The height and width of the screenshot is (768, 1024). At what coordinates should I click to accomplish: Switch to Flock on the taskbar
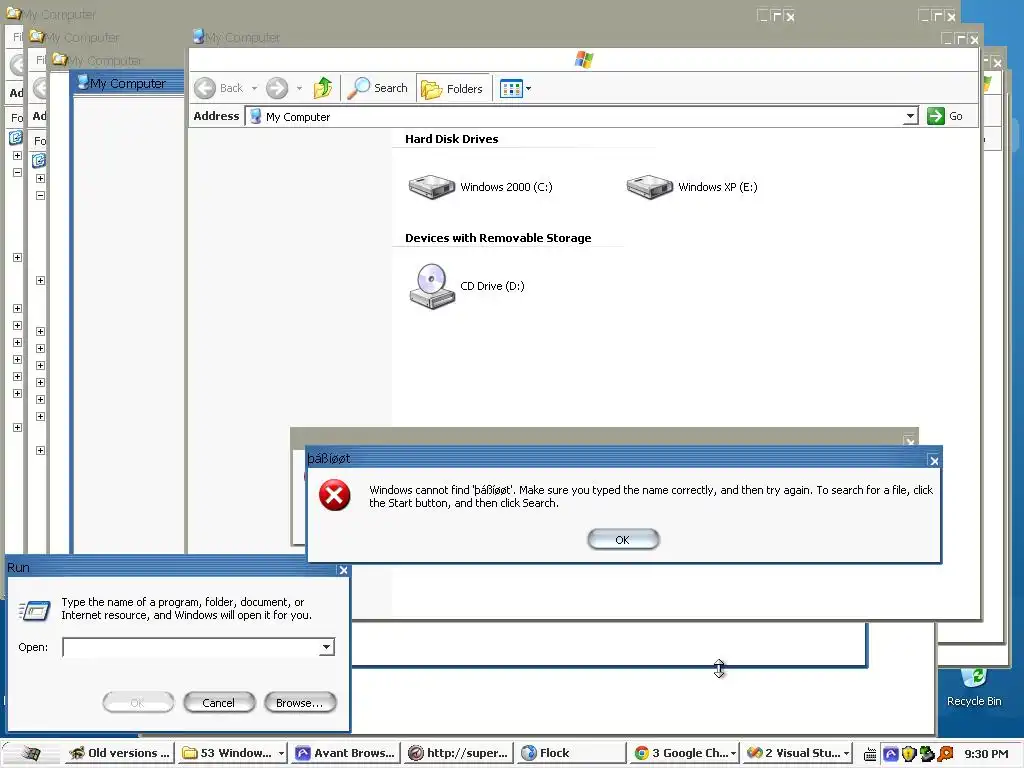click(571, 753)
